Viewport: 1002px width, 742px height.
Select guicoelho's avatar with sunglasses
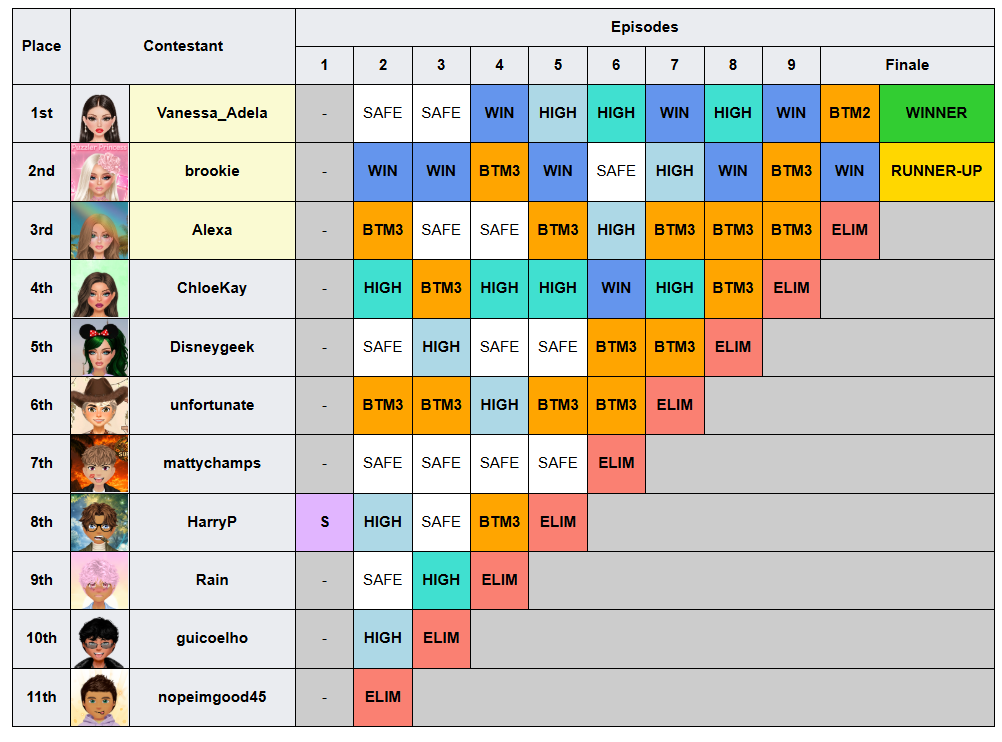coord(100,639)
